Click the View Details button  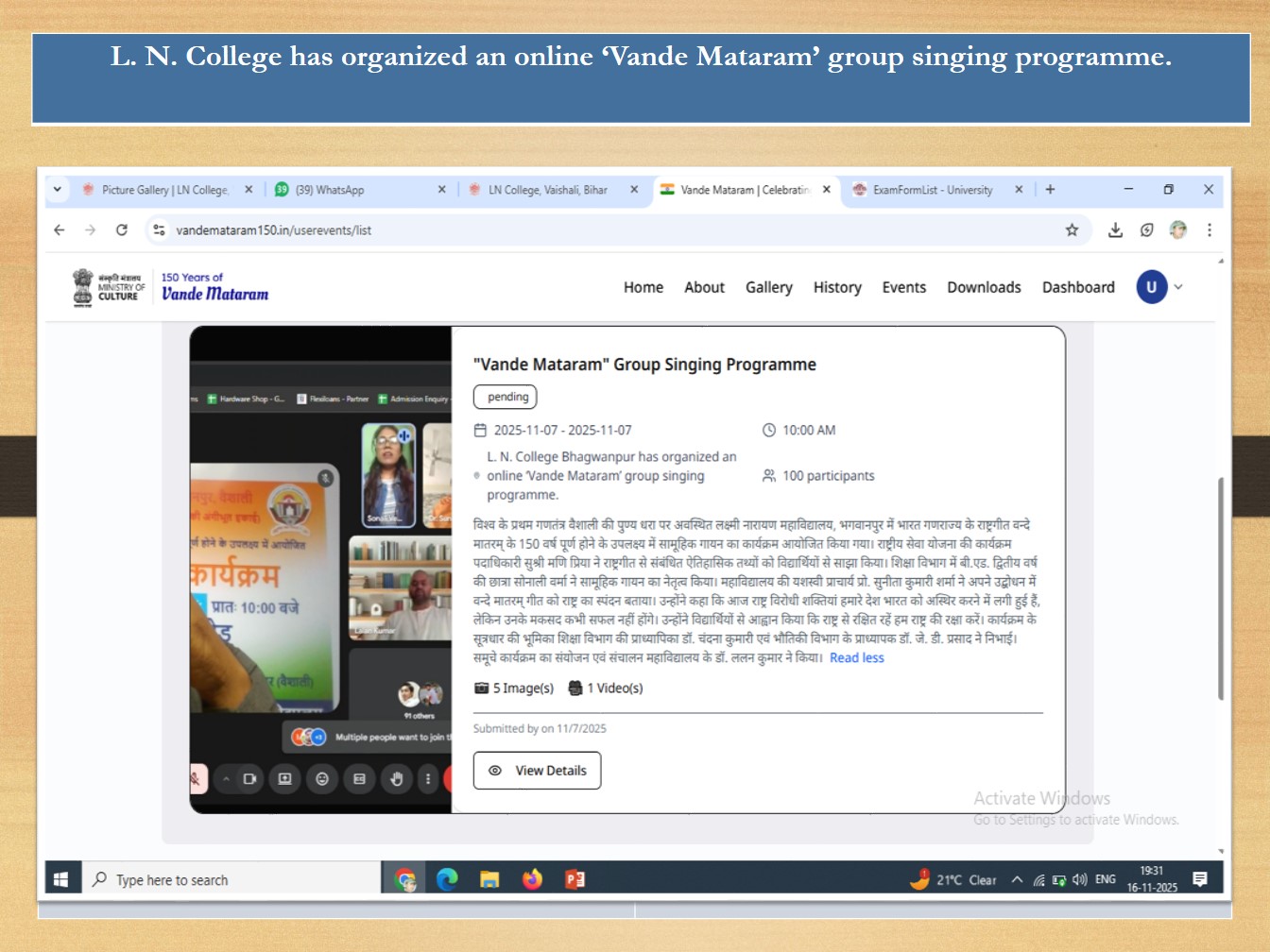537,771
